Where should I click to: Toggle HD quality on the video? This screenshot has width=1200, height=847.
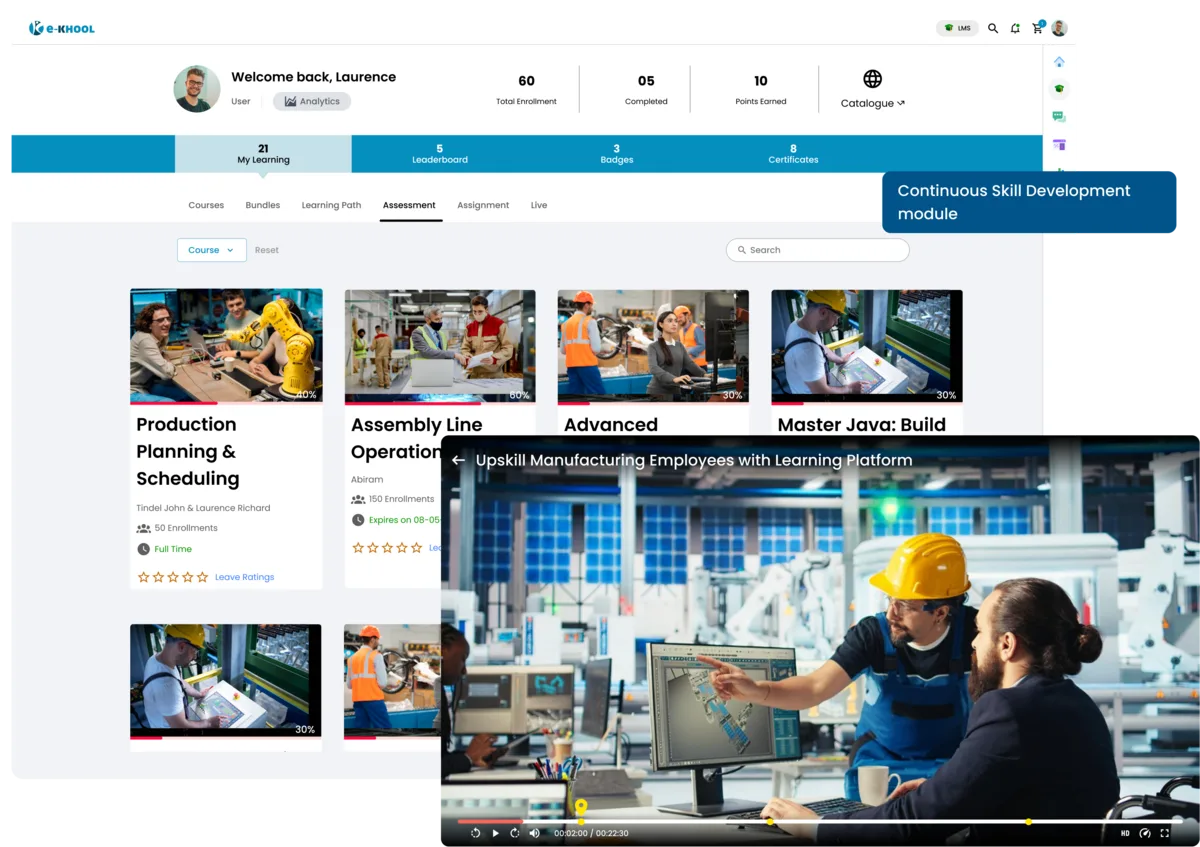(x=1124, y=832)
